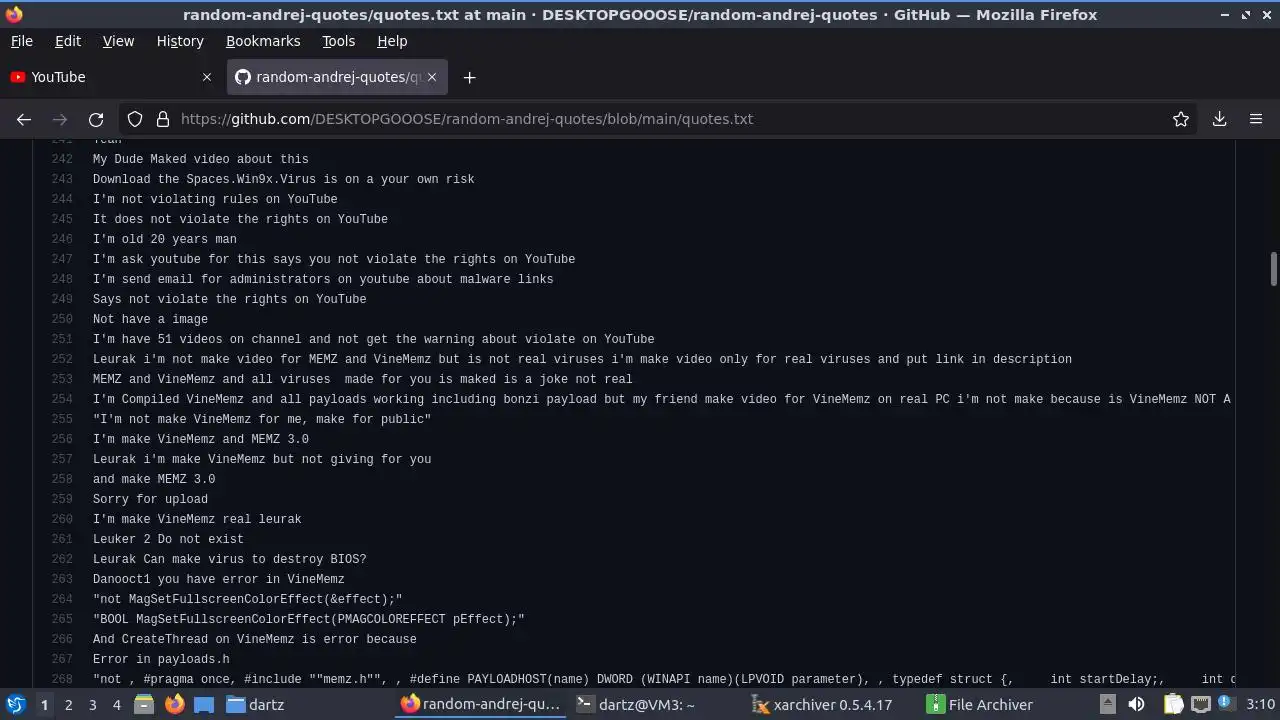Click text "Leuker 2 Do not exist"
This screenshot has height=720, width=1280.
click(x=168, y=539)
